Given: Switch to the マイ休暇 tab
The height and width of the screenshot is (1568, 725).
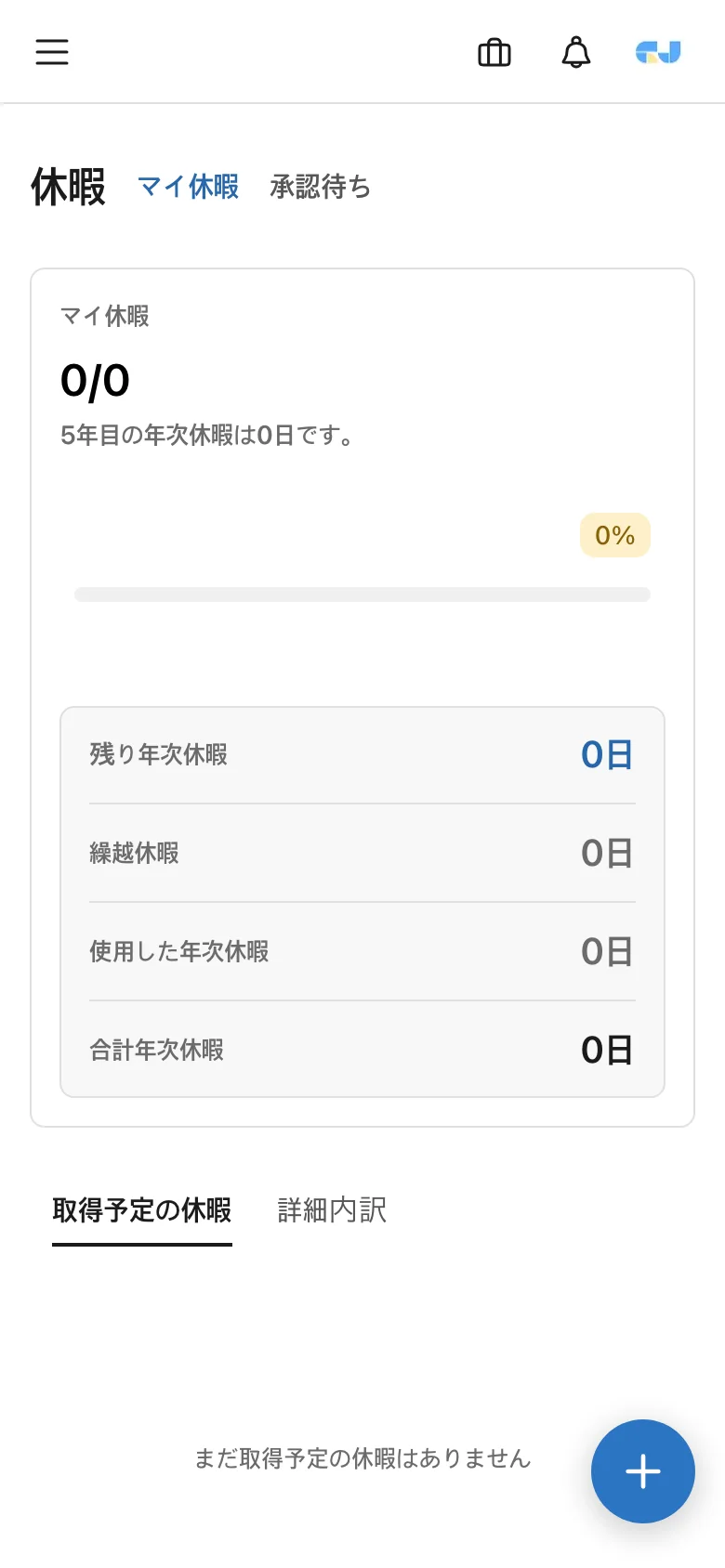Looking at the screenshot, I should [189, 187].
